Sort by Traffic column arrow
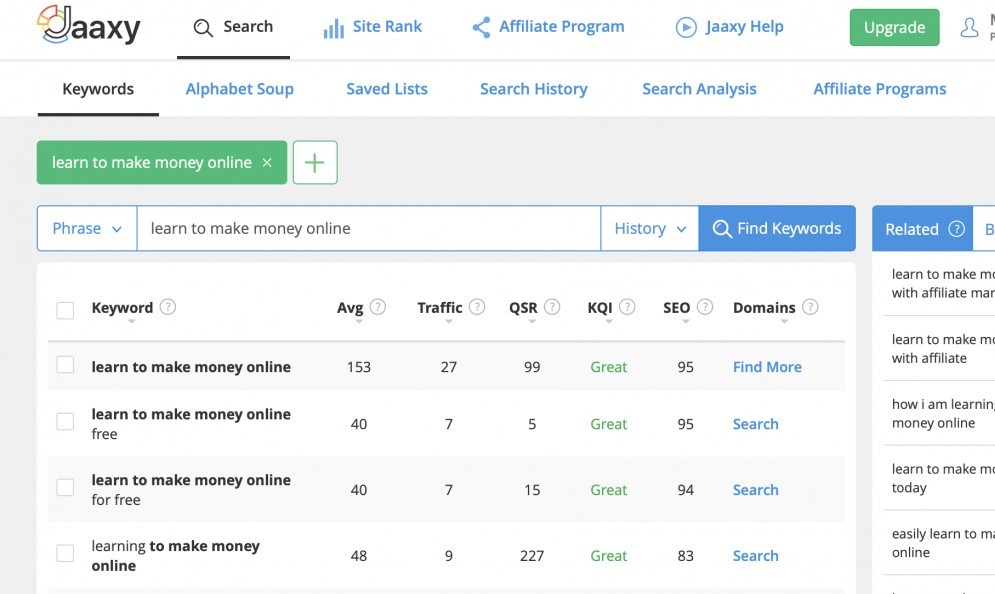 coord(449,322)
